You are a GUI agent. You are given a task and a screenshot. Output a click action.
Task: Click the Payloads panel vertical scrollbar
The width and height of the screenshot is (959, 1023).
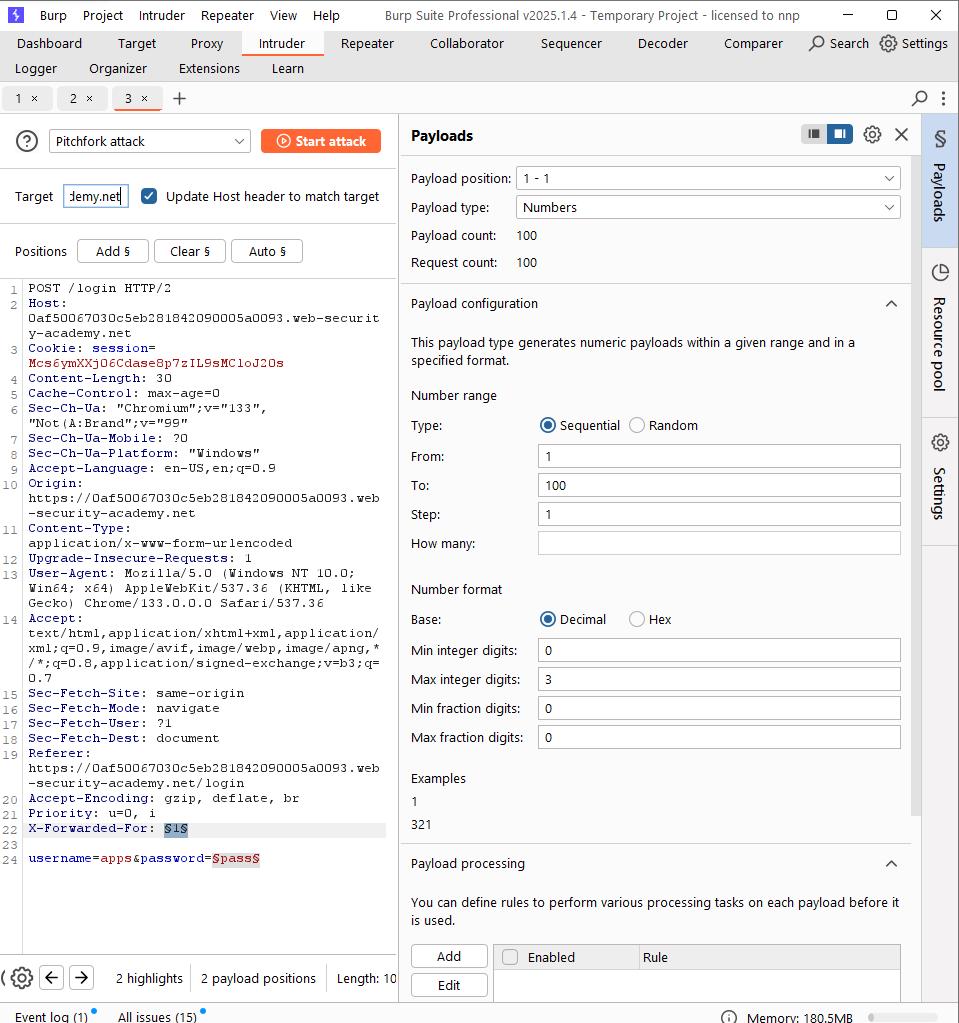click(x=916, y=484)
